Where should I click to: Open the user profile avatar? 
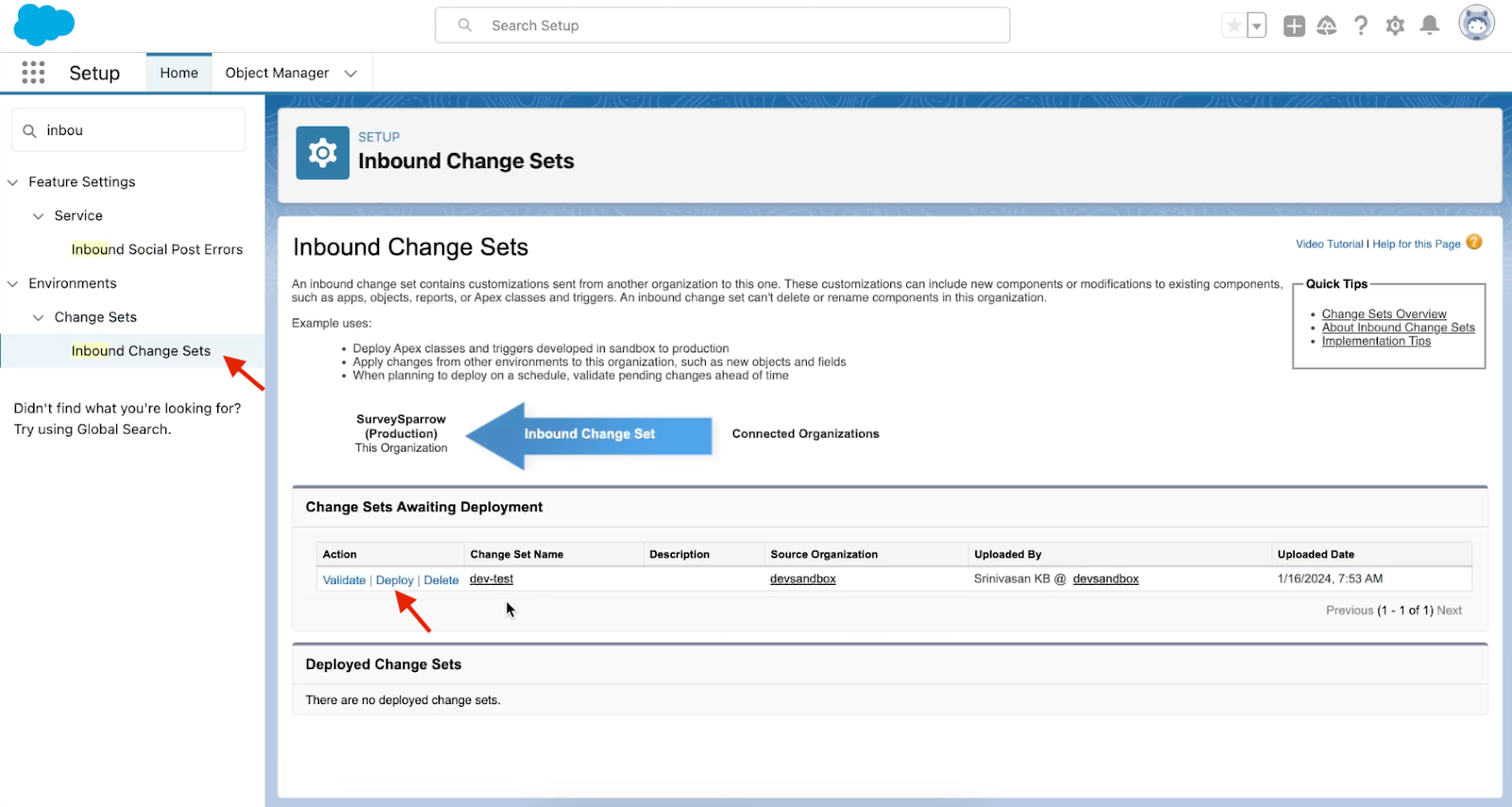tap(1475, 24)
